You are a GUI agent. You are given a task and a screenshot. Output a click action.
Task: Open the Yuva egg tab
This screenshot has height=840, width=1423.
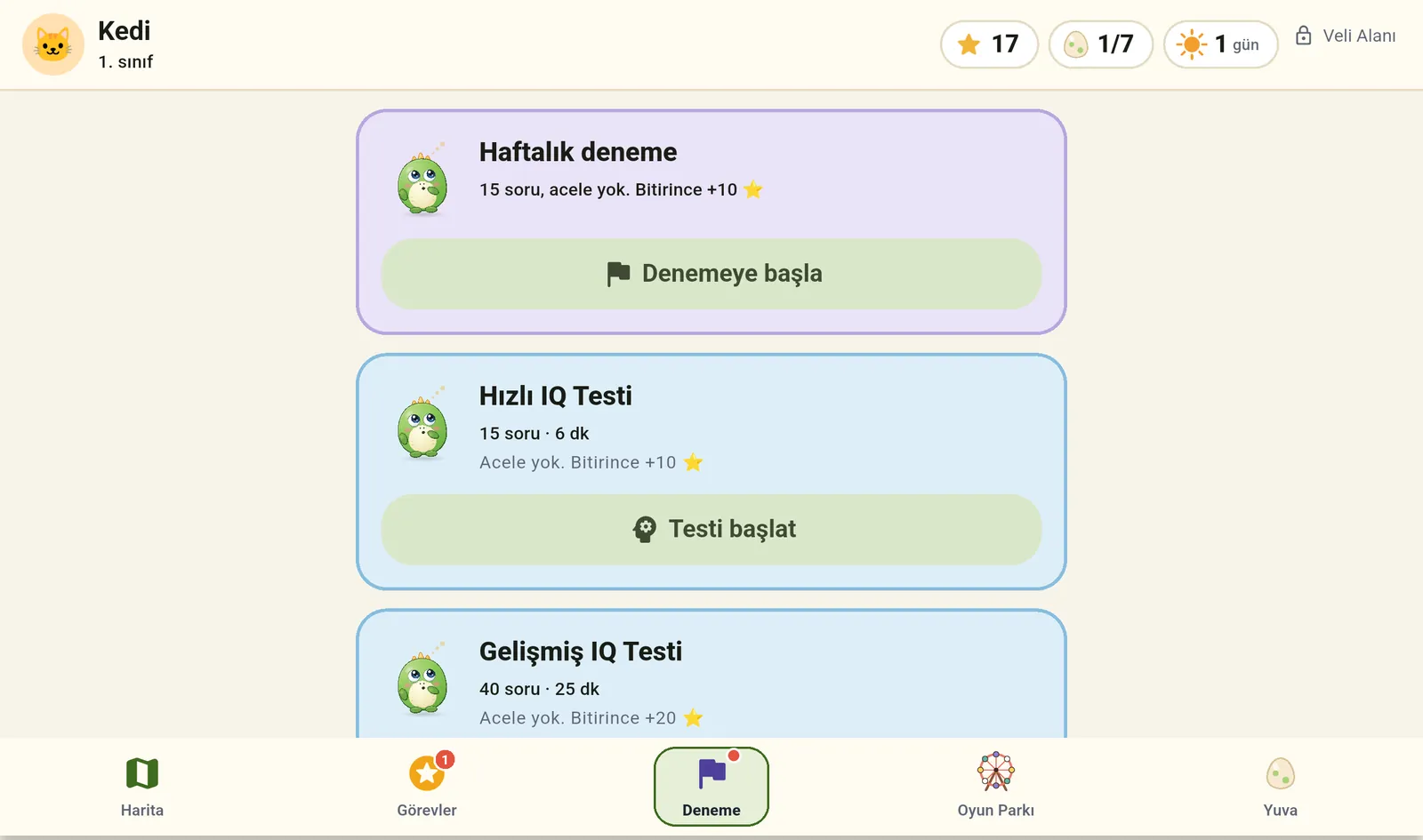point(1281,787)
